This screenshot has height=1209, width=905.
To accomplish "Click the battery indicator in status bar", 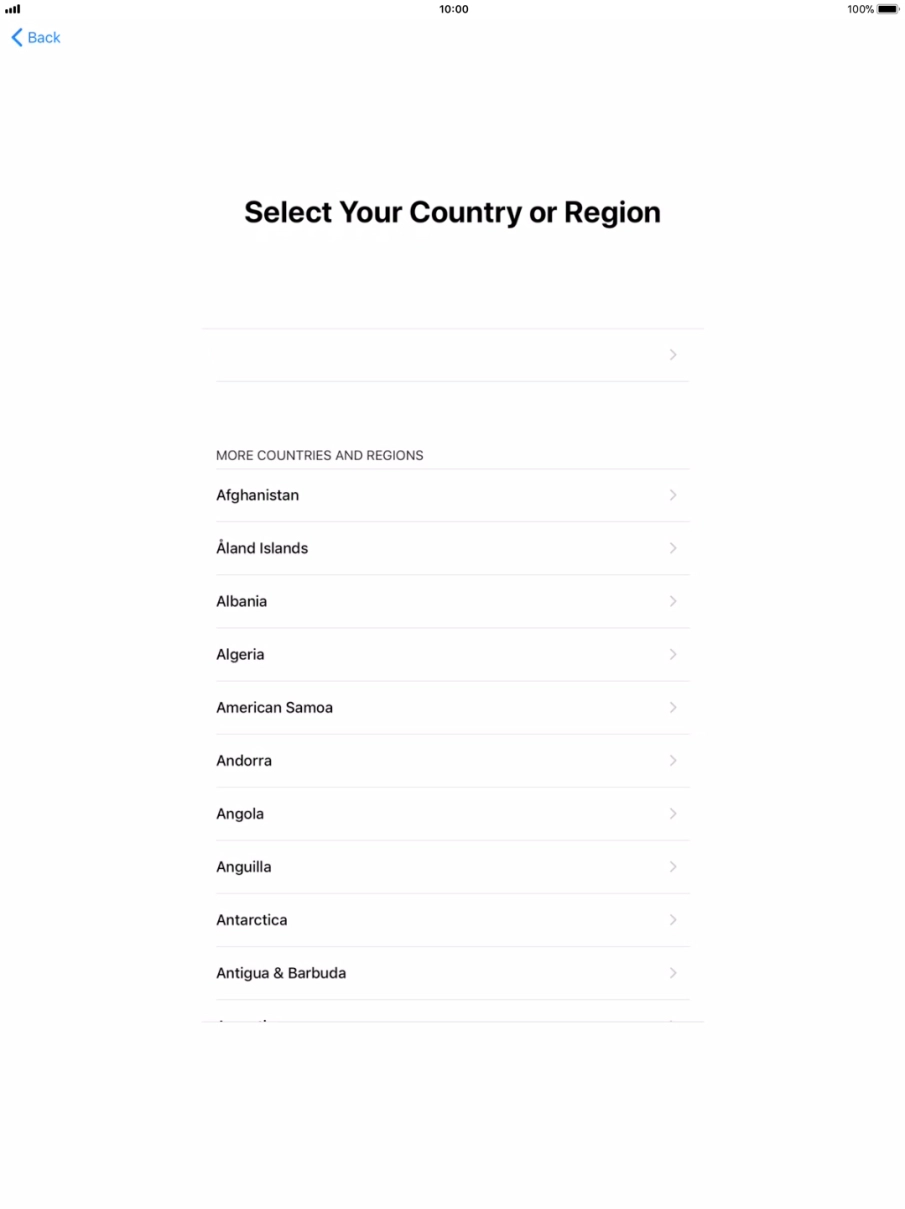I will pyautogui.click(x=888, y=8).
